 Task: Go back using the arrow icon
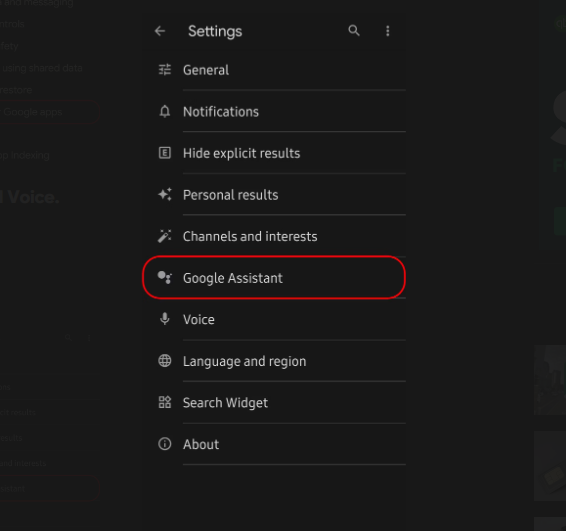tap(160, 31)
